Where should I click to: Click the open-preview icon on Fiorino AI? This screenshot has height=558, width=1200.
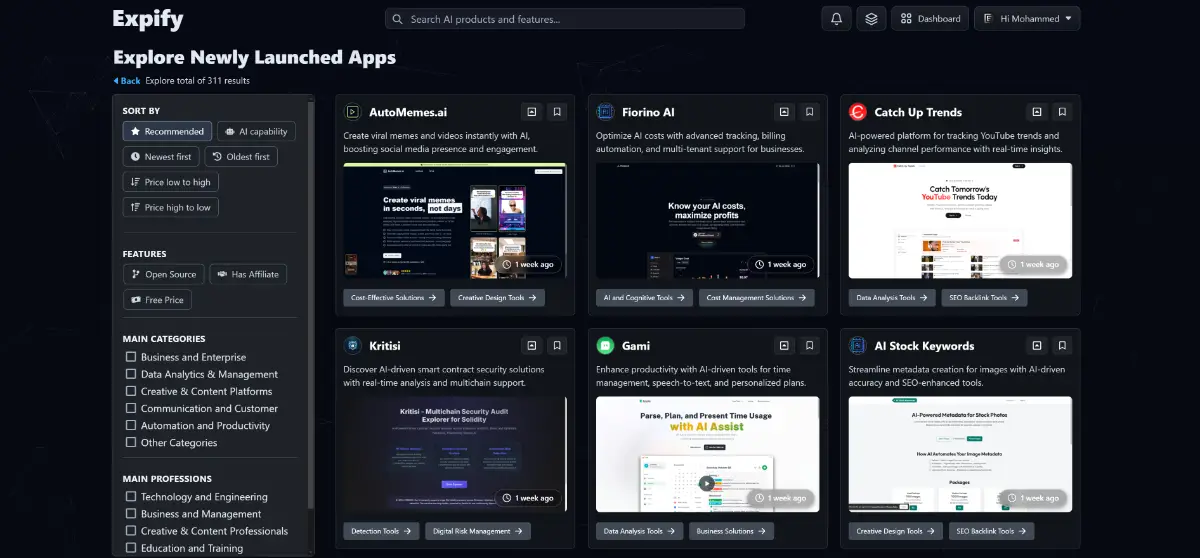tap(785, 112)
